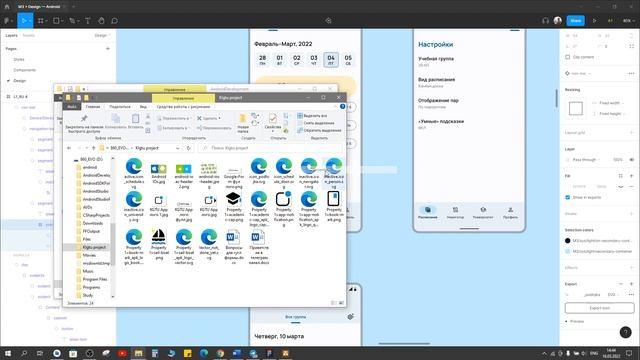This screenshot has width=640, height=360.
Task: Click Explorer refresh button
Action: (x=189, y=148)
